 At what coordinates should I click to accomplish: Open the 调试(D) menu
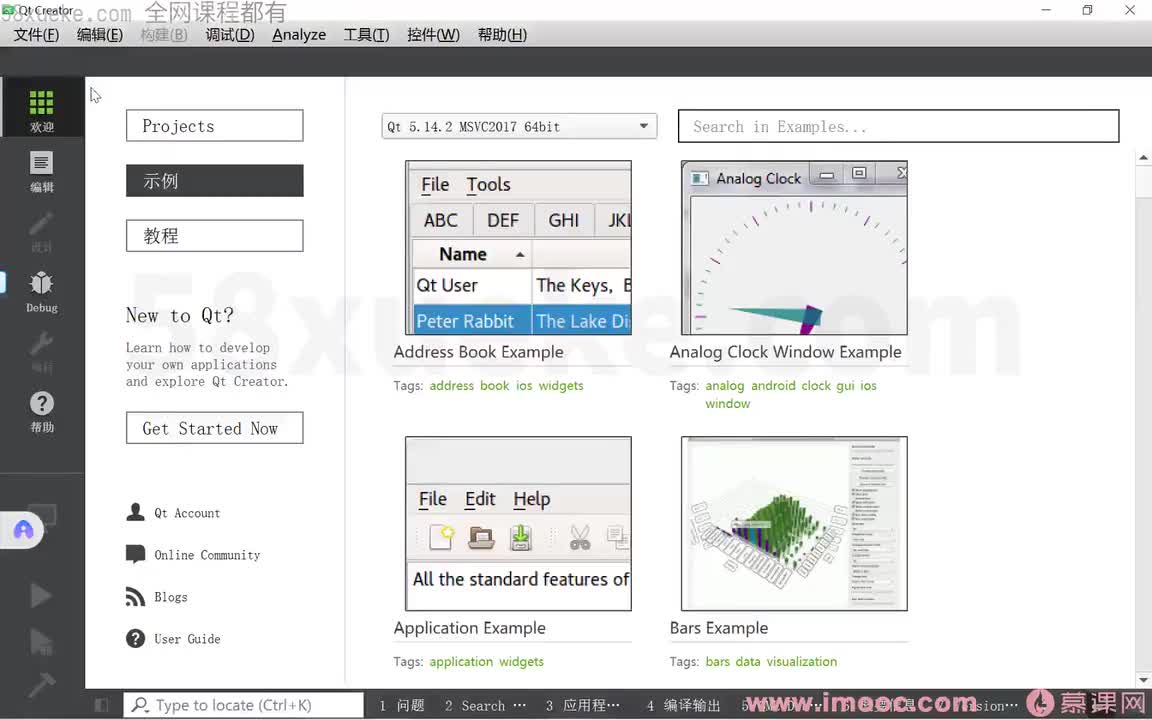click(x=229, y=35)
